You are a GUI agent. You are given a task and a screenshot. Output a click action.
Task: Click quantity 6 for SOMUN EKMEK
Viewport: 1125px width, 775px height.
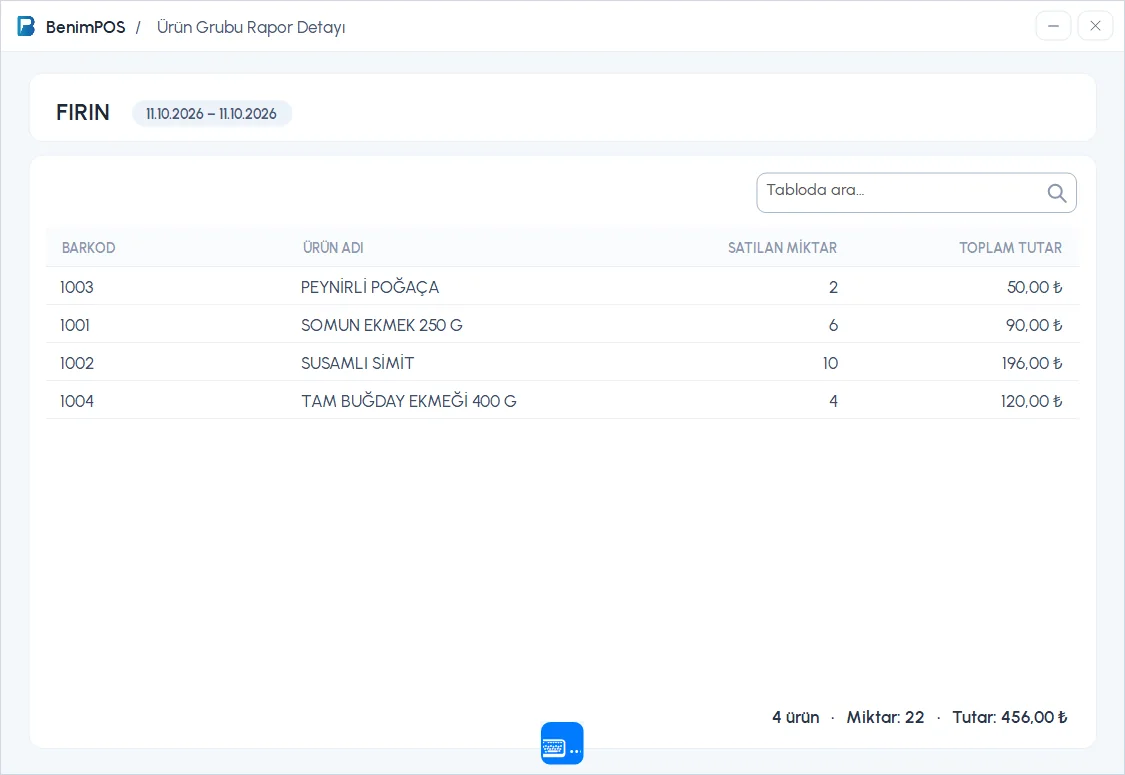point(833,325)
